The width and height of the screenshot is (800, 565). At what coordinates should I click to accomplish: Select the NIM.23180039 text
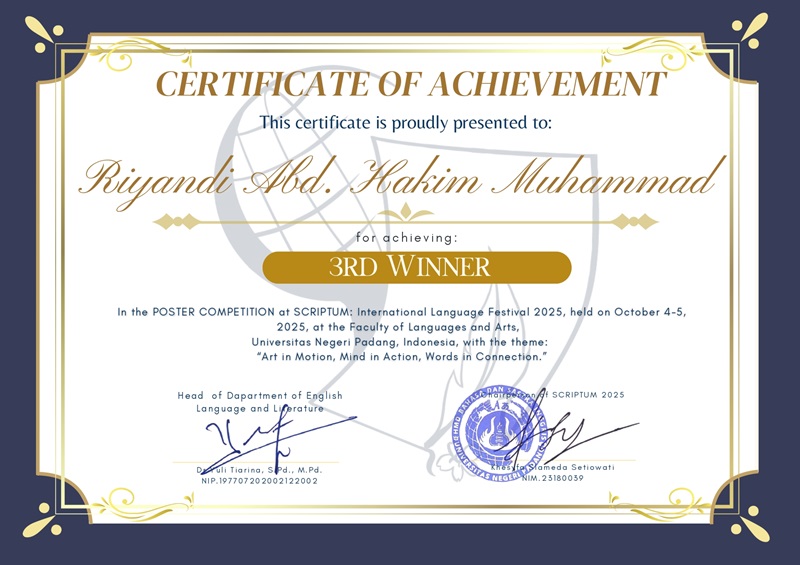[x=549, y=478]
